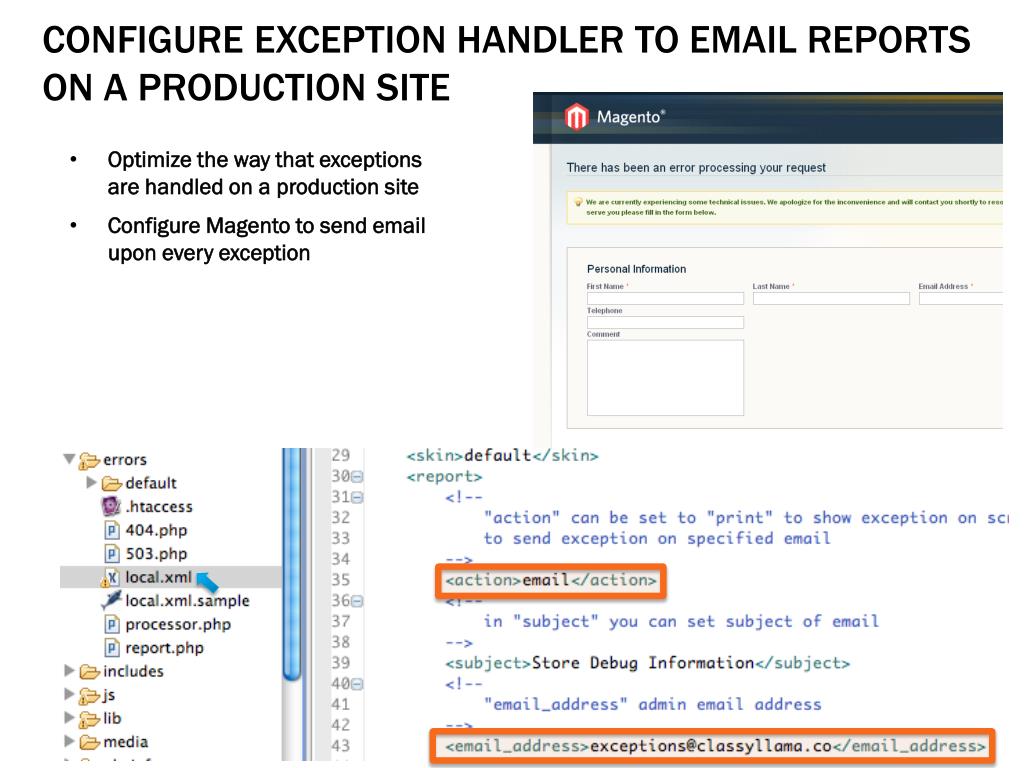This screenshot has height=768, width=1024.
Task: Click the 404.php file icon
Action: click(x=112, y=530)
